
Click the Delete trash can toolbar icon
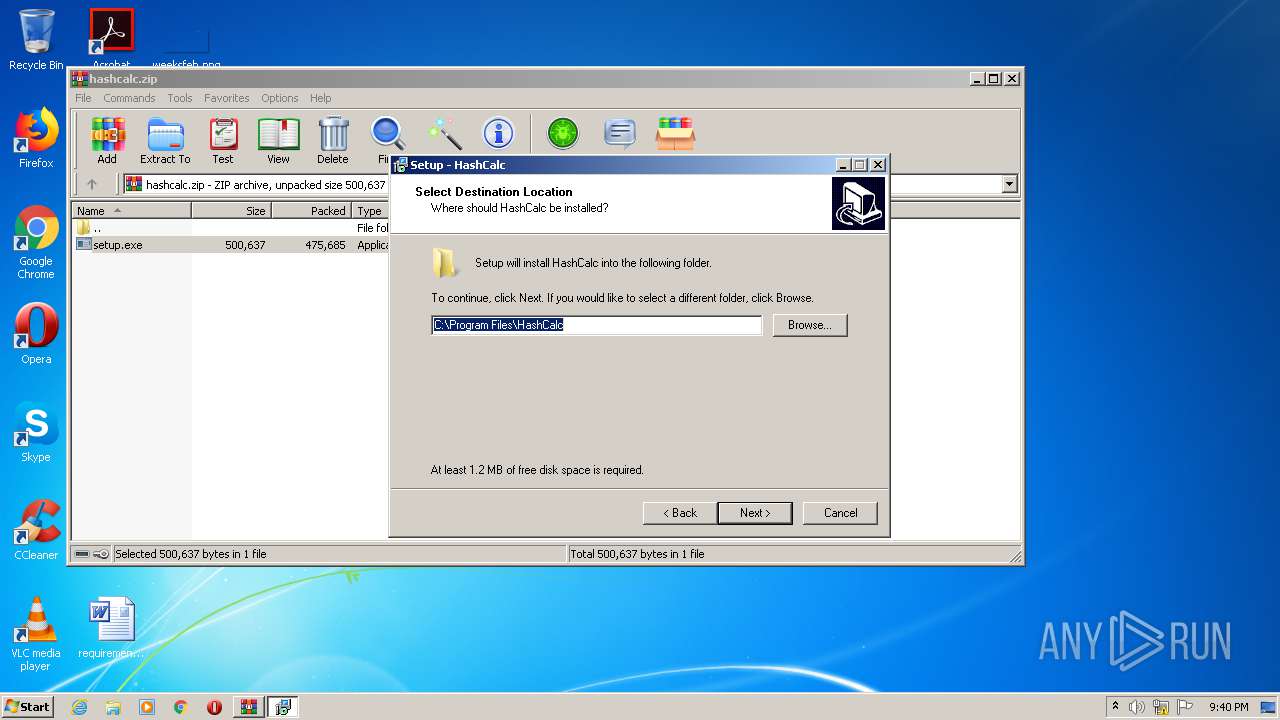(333, 140)
